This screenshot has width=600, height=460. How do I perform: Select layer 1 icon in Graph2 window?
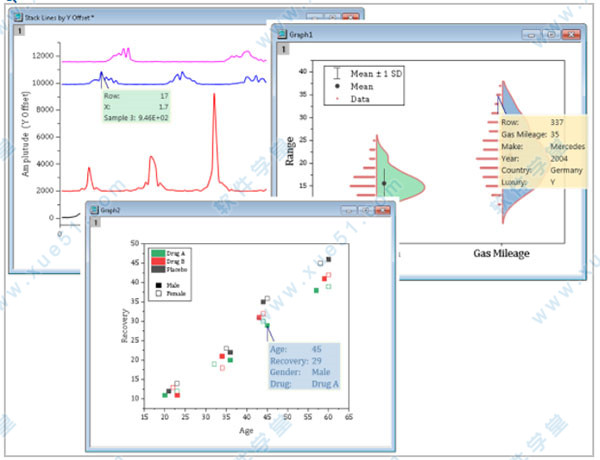point(96,222)
